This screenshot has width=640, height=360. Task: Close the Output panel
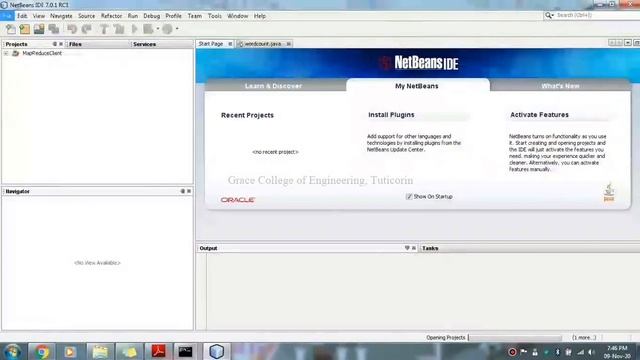tap(414, 248)
